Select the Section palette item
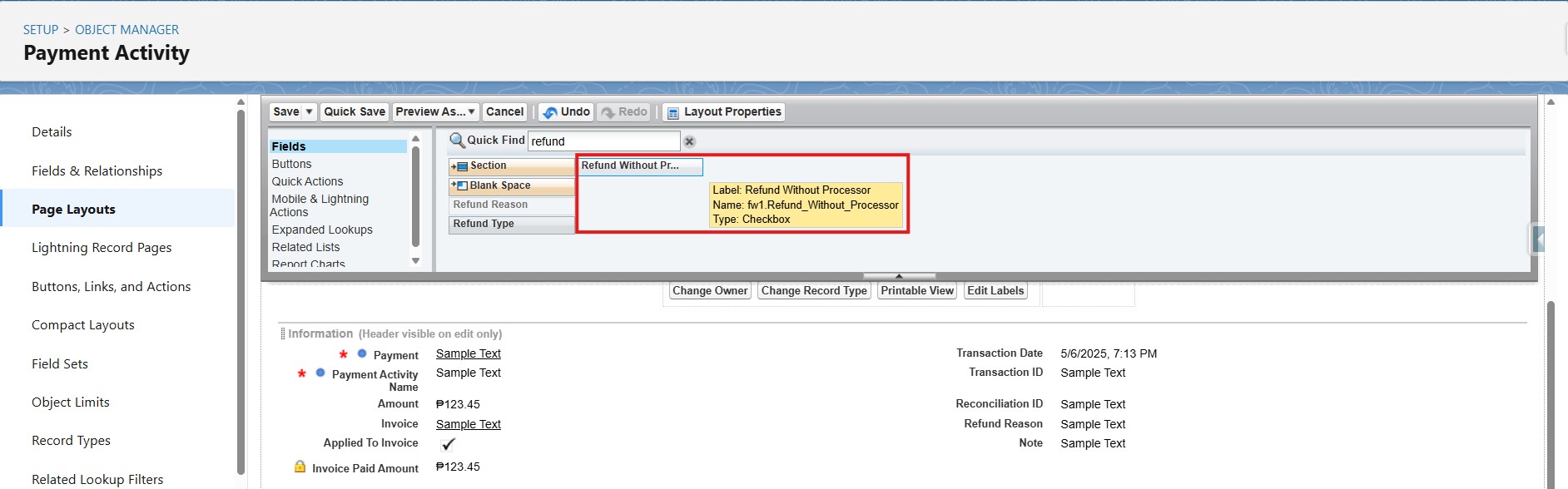Image resolution: width=1568 pixels, height=489 pixels. 511,166
